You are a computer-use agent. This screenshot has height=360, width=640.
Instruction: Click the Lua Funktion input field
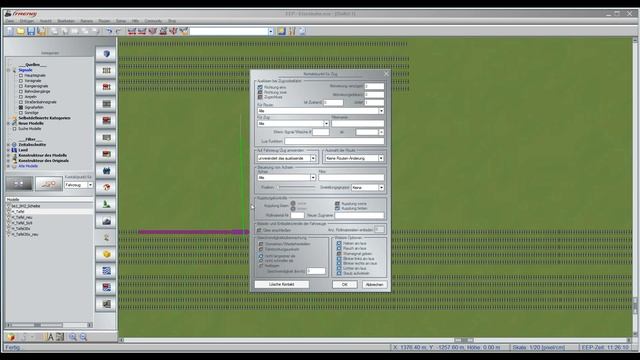[334, 141]
